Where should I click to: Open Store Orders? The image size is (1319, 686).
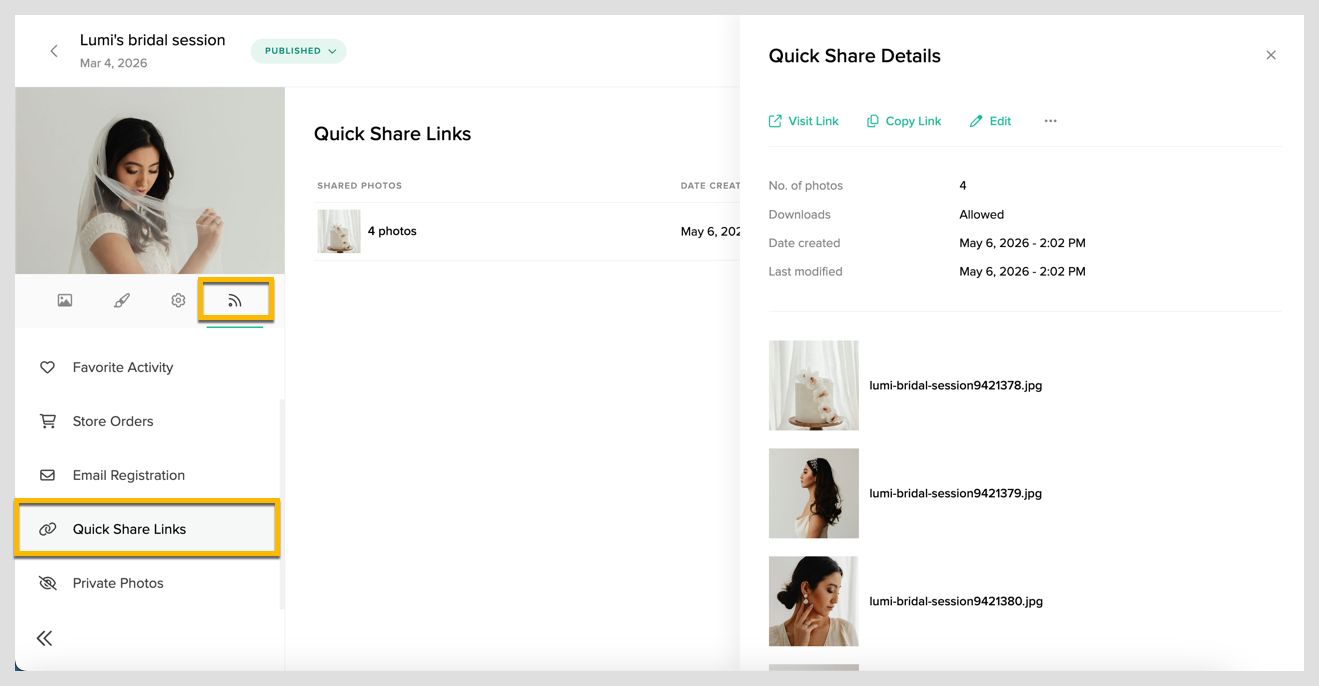[x=113, y=421]
